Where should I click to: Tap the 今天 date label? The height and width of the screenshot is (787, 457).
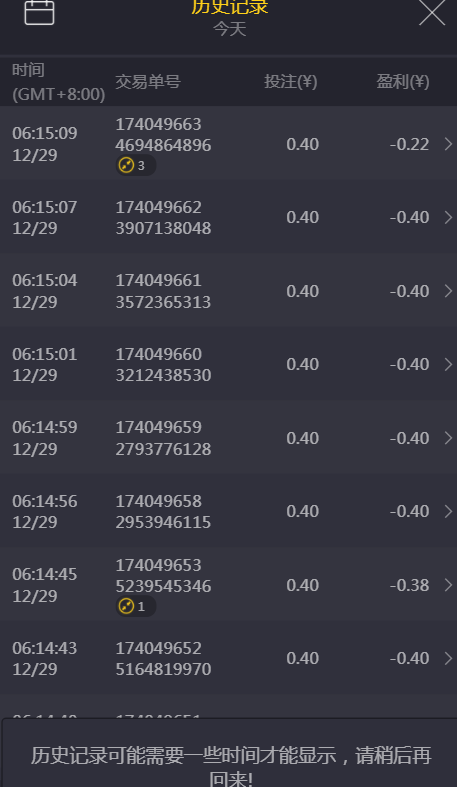(x=230, y=29)
